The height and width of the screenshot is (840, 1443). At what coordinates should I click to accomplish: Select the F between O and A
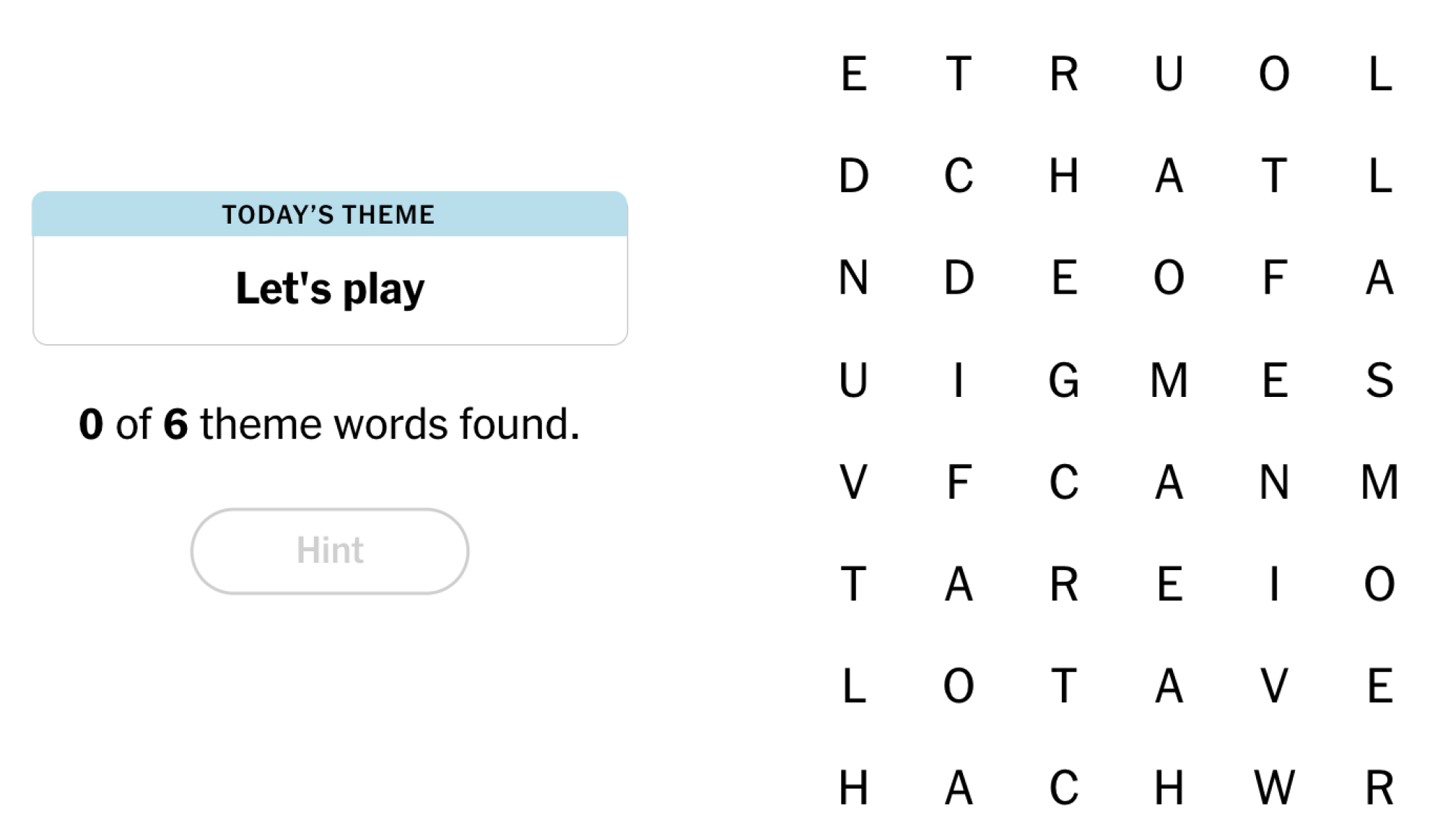click(x=1274, y=278)
